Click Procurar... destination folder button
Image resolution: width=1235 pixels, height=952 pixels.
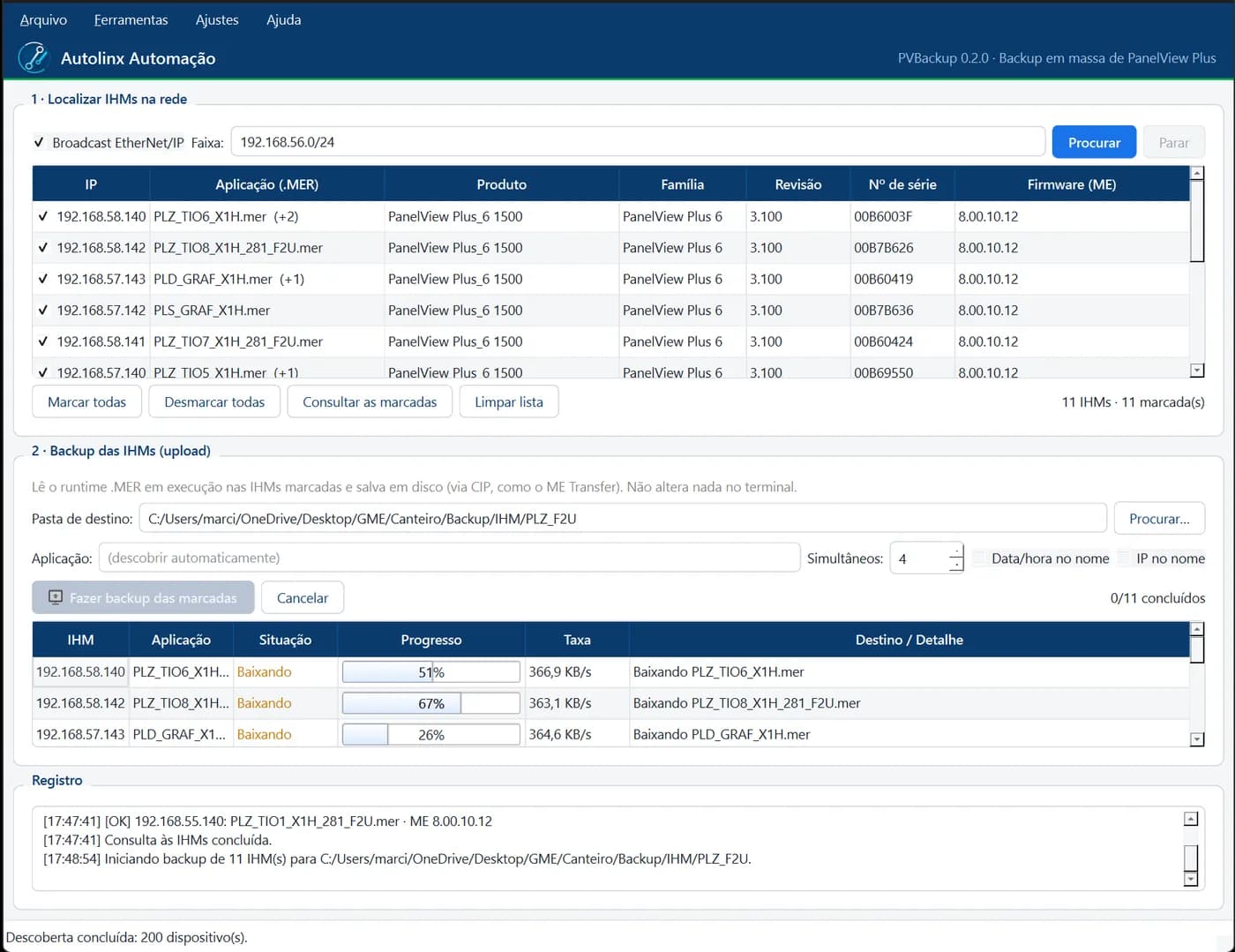click(x=1159, y=519)
